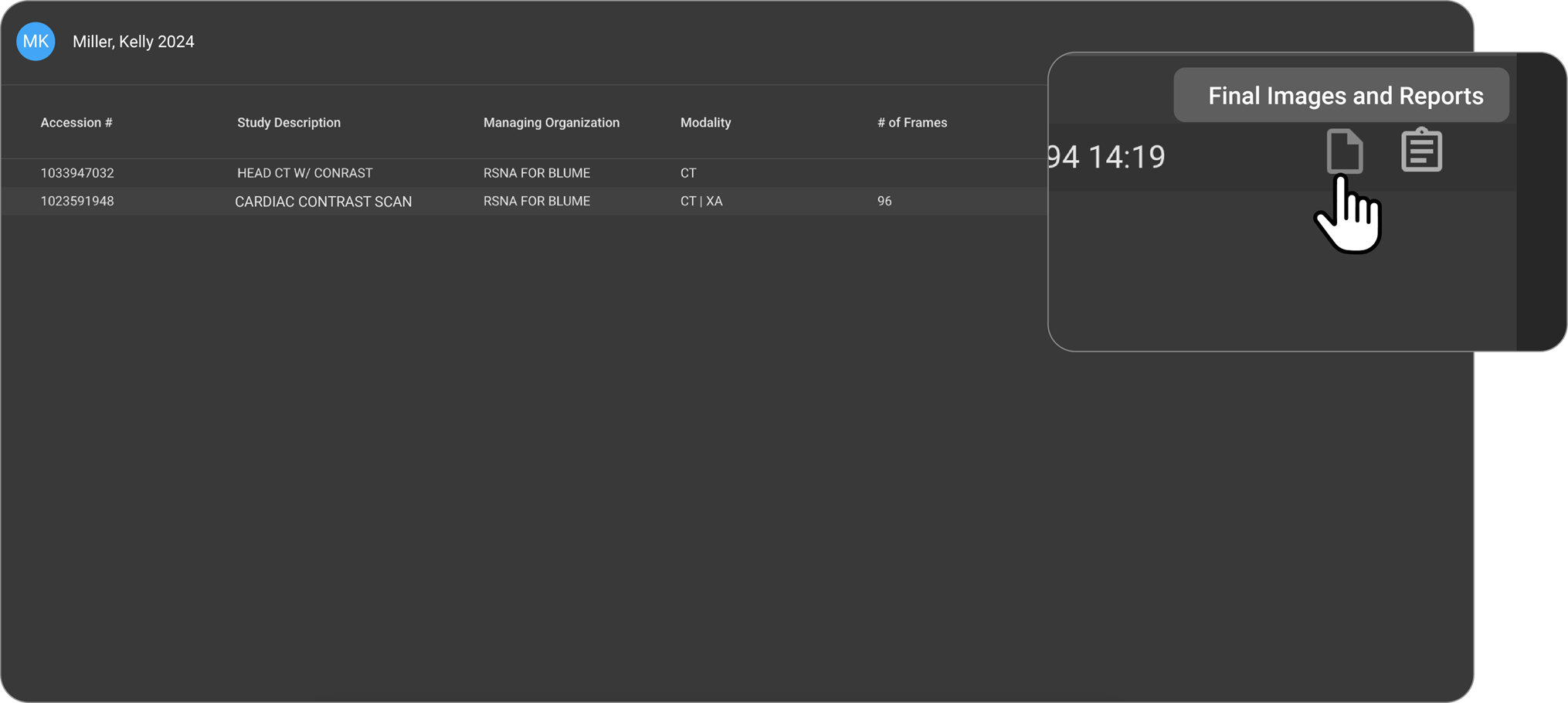1568x703 pixels.
Task: Click the Final Images and Reports tooltip
Action: click(x=1345, y=96)
